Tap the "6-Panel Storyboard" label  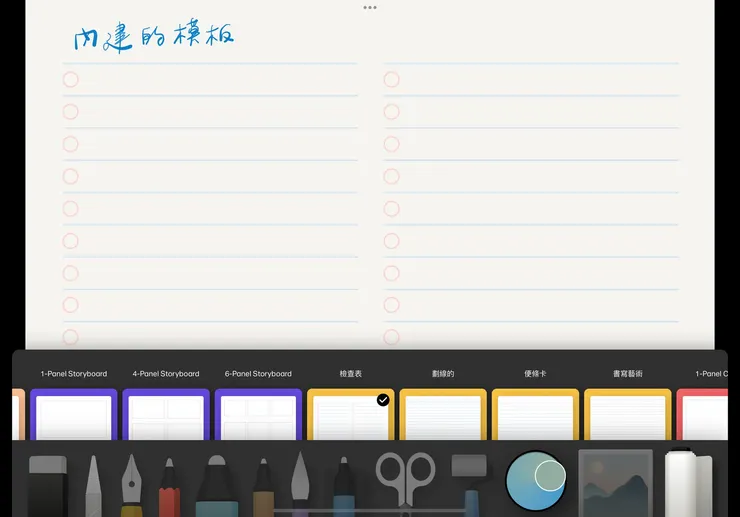point(258,373)
